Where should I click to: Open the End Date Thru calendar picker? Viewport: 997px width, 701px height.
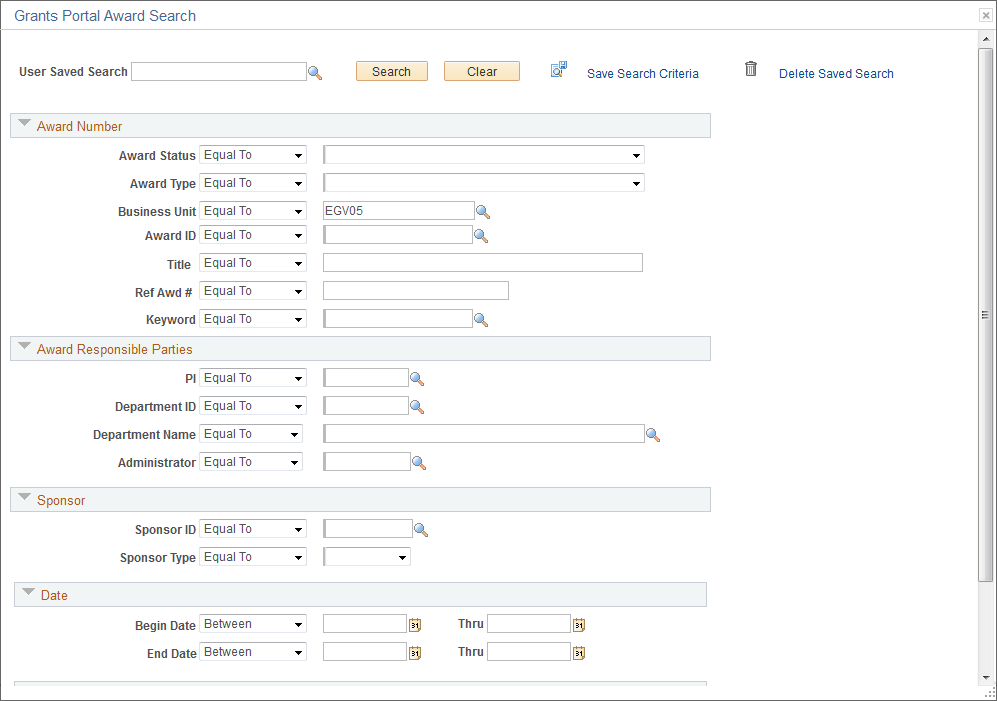578,651
